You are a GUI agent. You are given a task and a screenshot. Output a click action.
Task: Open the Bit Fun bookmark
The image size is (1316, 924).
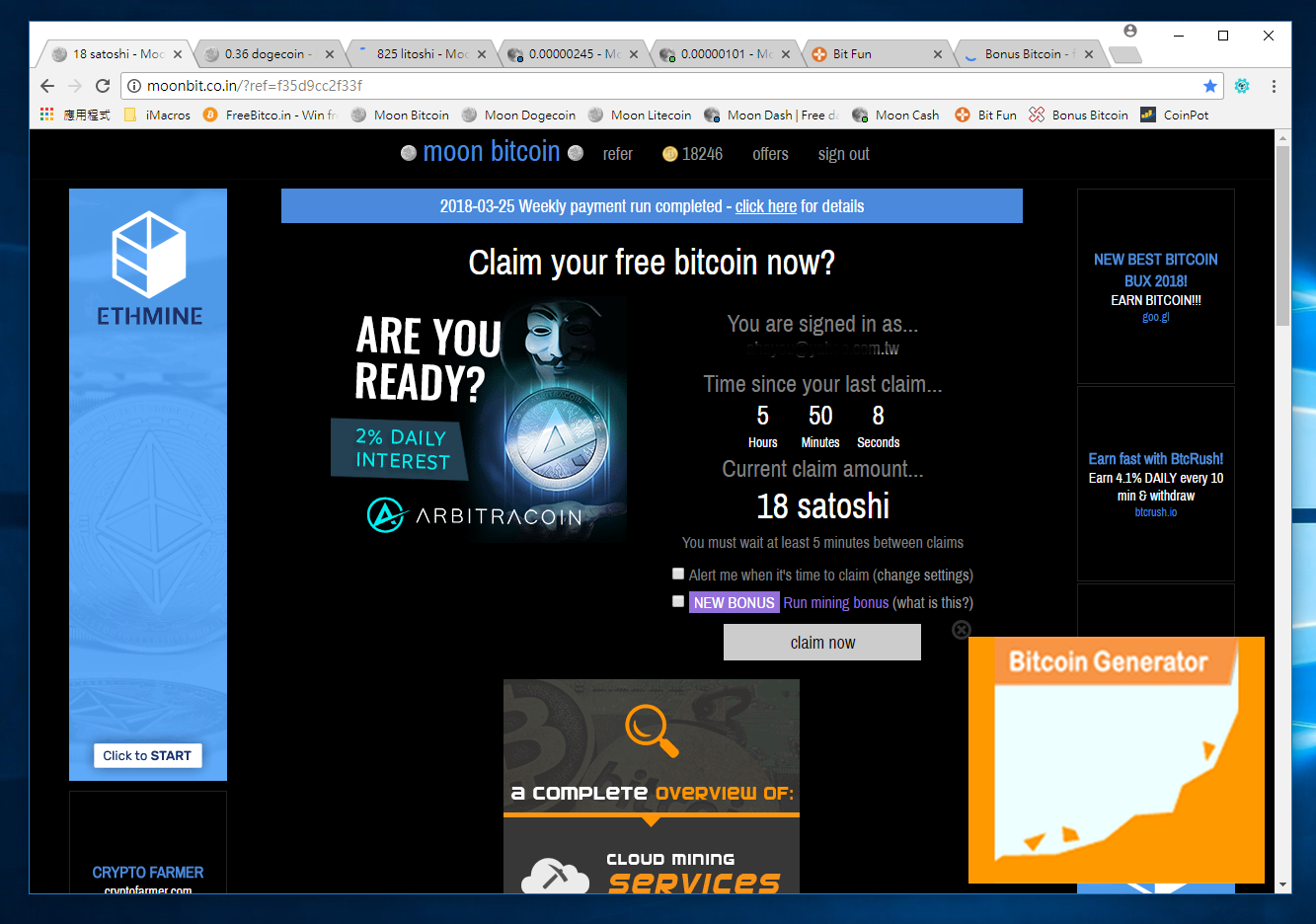point(985,115)
